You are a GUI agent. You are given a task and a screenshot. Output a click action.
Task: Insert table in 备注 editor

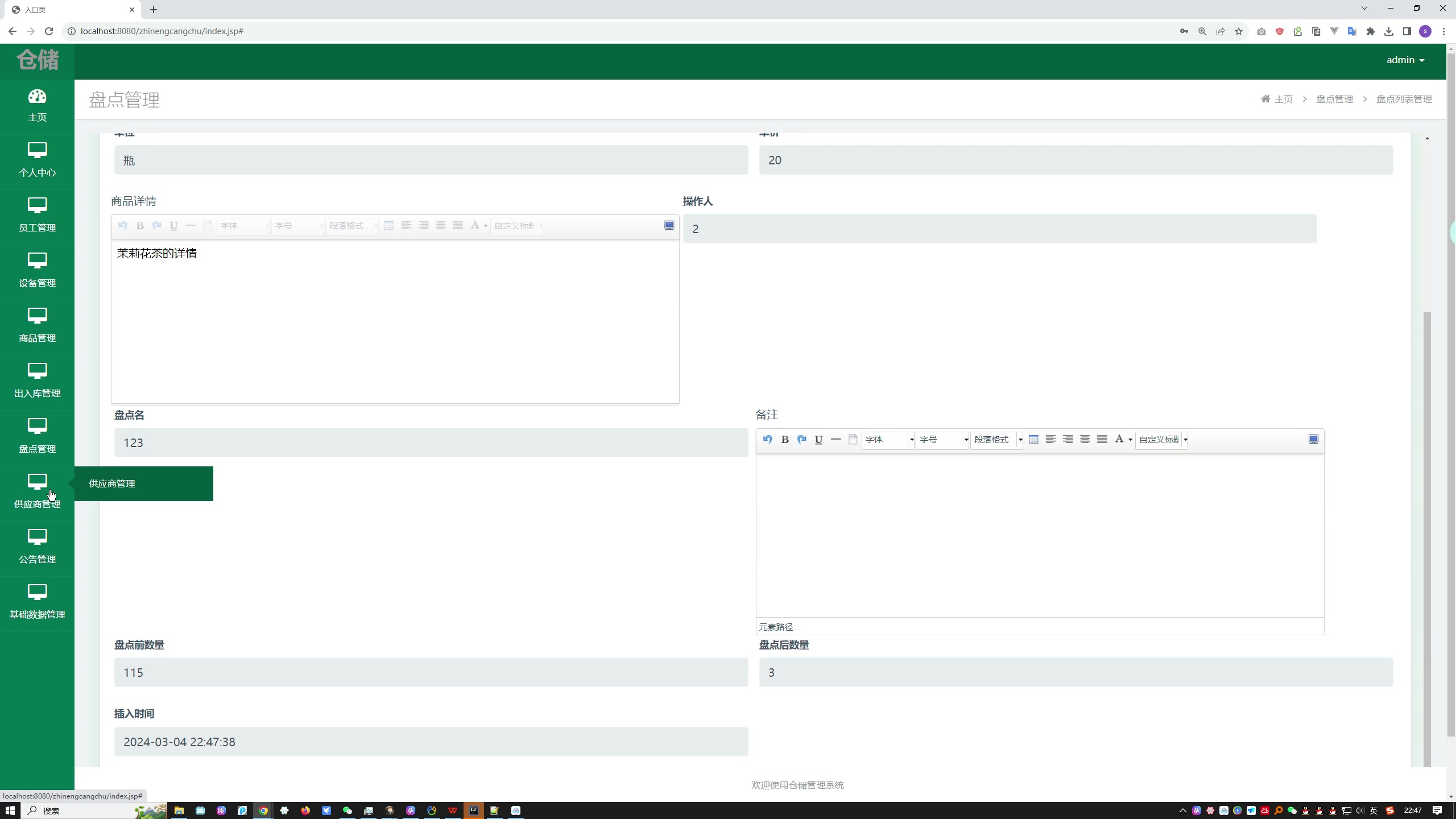coord(1033,439)
